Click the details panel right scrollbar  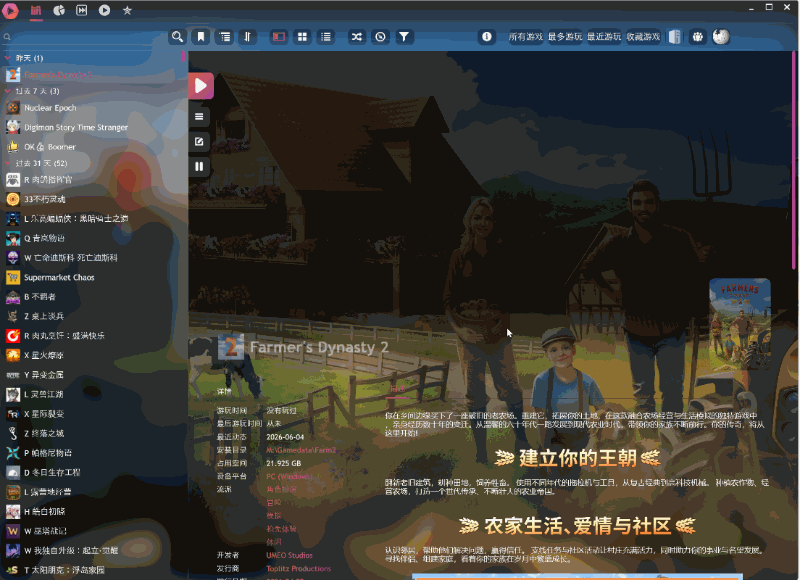(794, 158)
